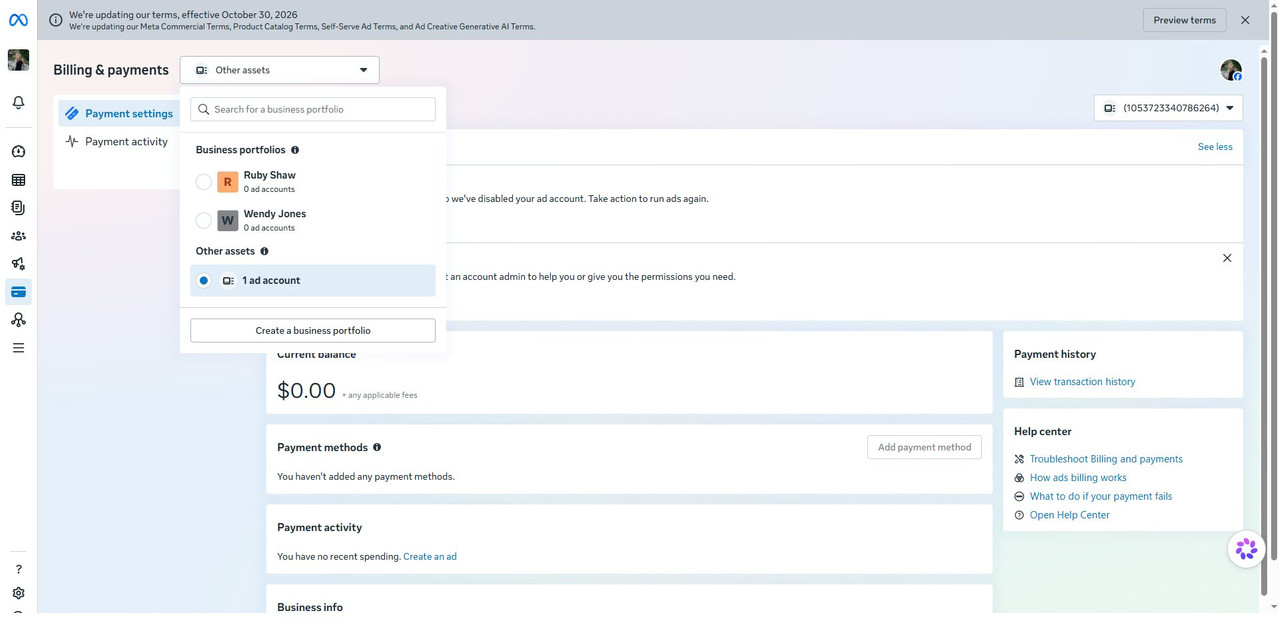Image resolution: width=1279 pixels, height=619 pixels.
Task: Open Help question mark icon
Action: coord(18,569)
